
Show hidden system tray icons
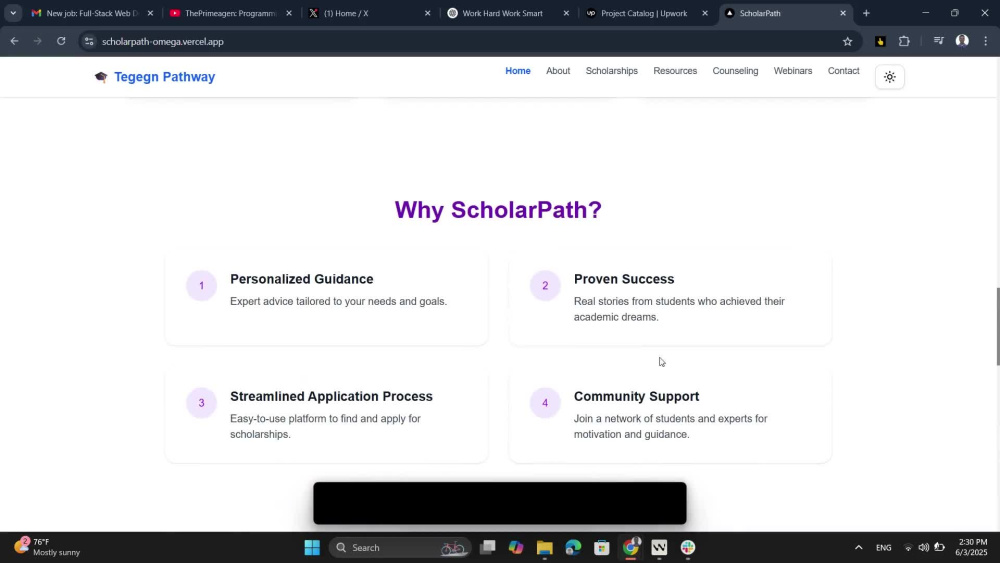(x=858, y=548)
